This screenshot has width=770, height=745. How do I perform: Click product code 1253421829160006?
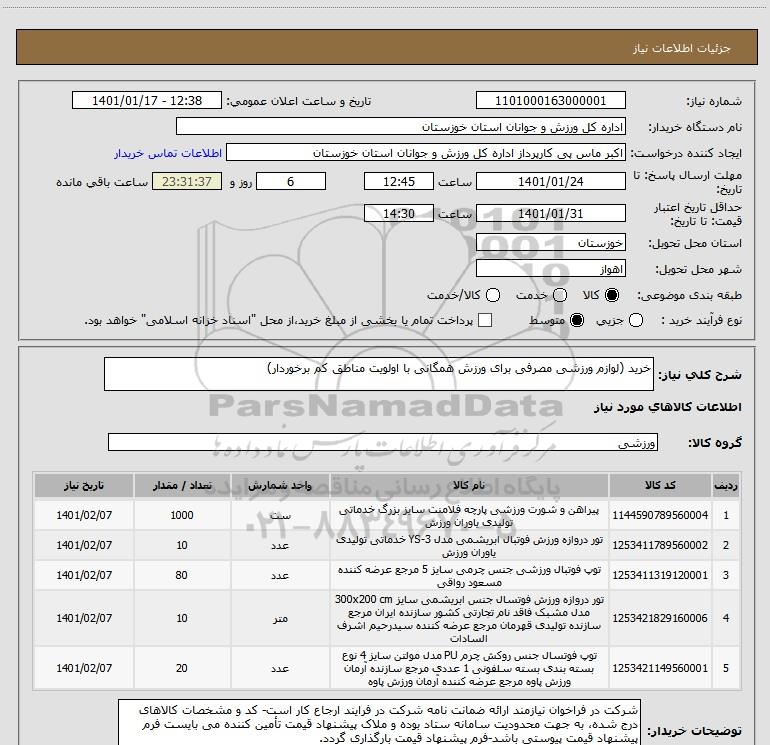pyautogui.click(x=660, y=618)
